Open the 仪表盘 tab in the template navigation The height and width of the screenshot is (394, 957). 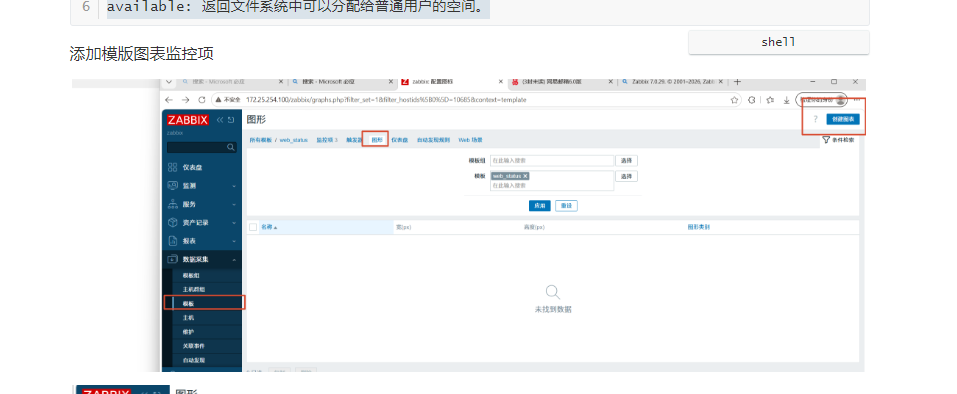click(399, 140)
